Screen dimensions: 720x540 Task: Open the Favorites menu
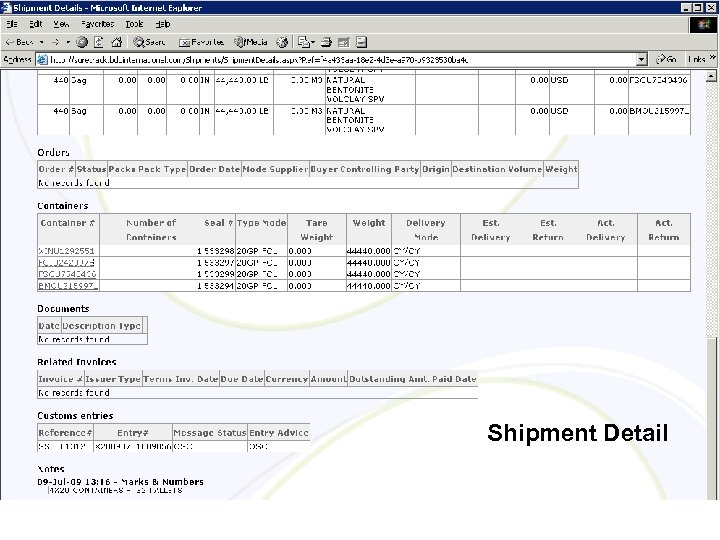(97, 24)
